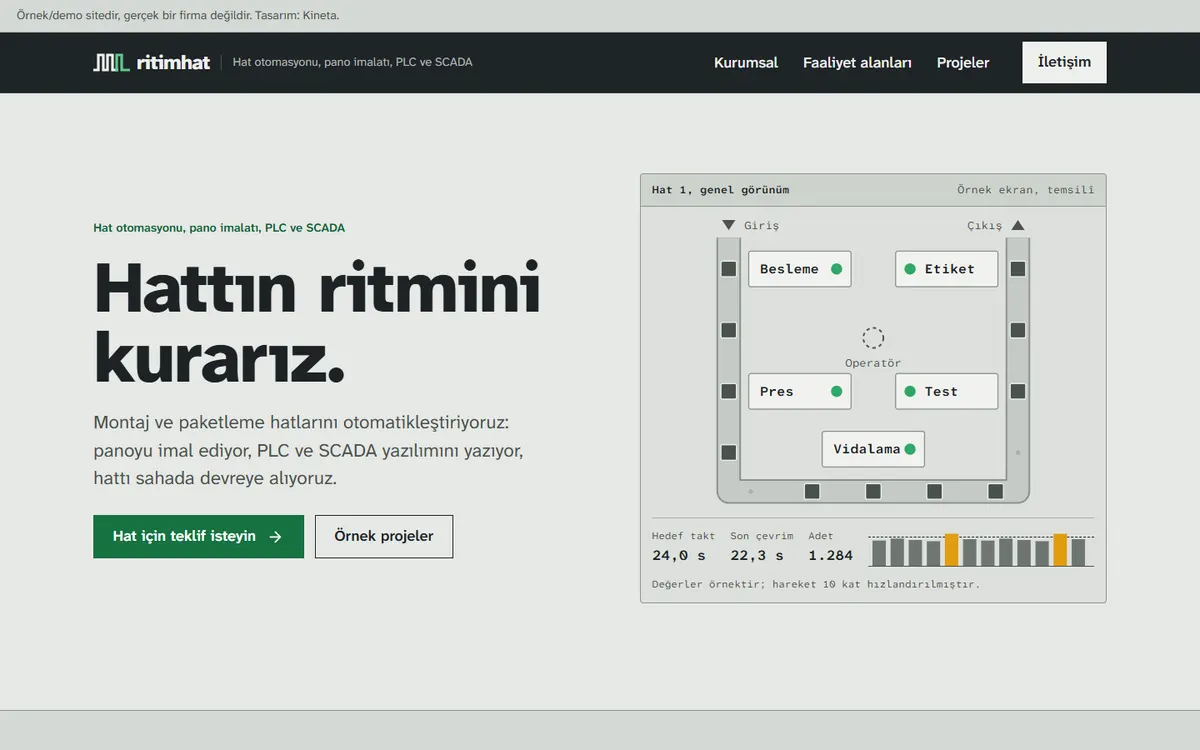Click the Giriş down-triangle icon
This screenshot has width=1200, height=750.
(729, 226)
